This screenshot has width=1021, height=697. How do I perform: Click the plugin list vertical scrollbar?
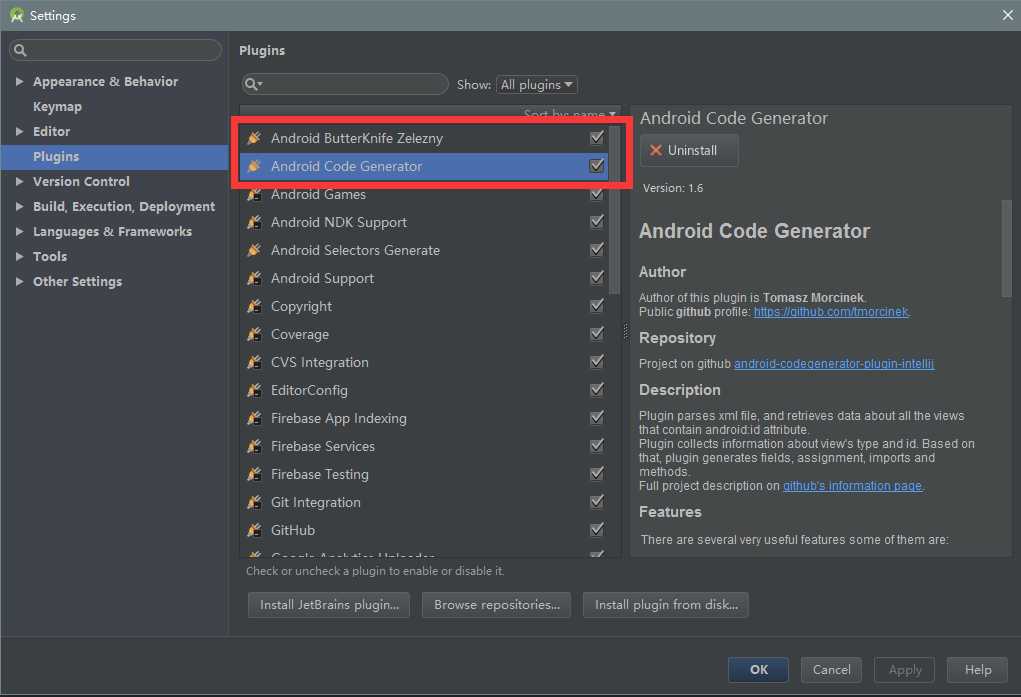coord(614,210)
